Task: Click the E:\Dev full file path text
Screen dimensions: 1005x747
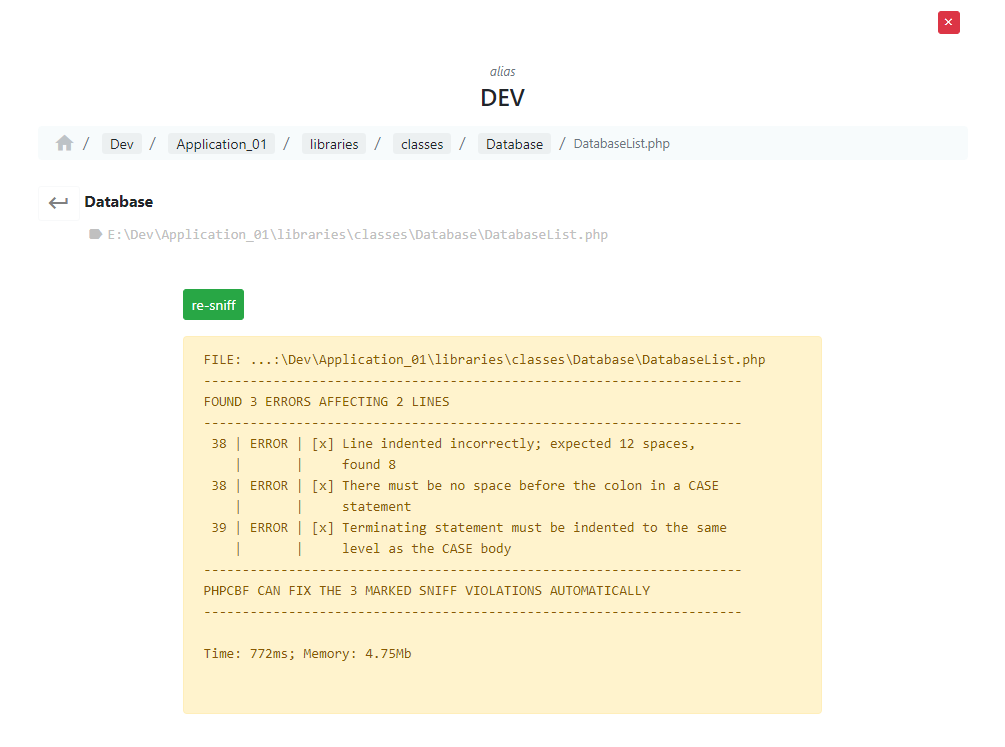Action: [357, 235]
